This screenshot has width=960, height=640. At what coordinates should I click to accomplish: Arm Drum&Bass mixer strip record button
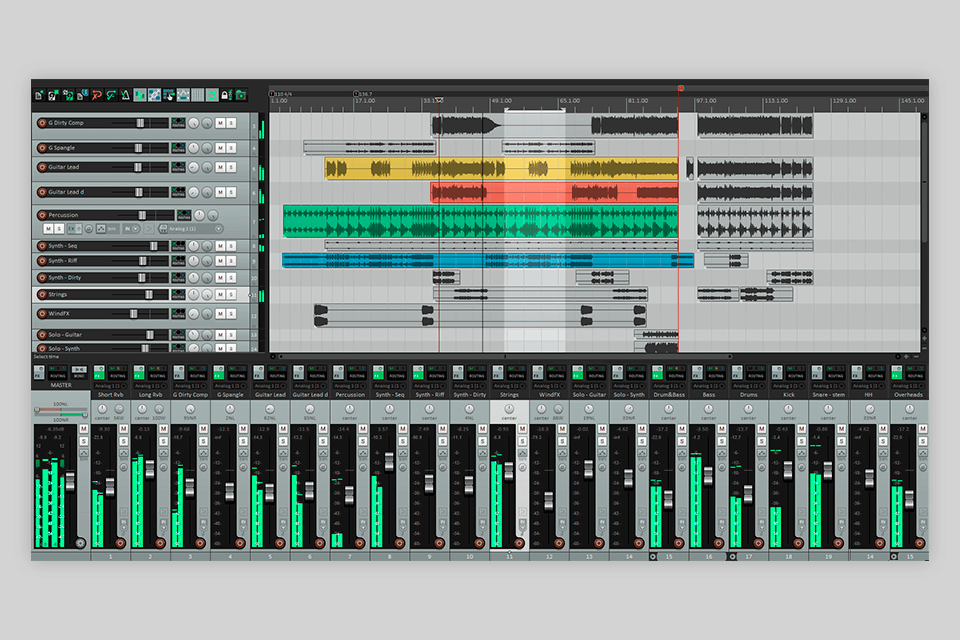(679, 543)
